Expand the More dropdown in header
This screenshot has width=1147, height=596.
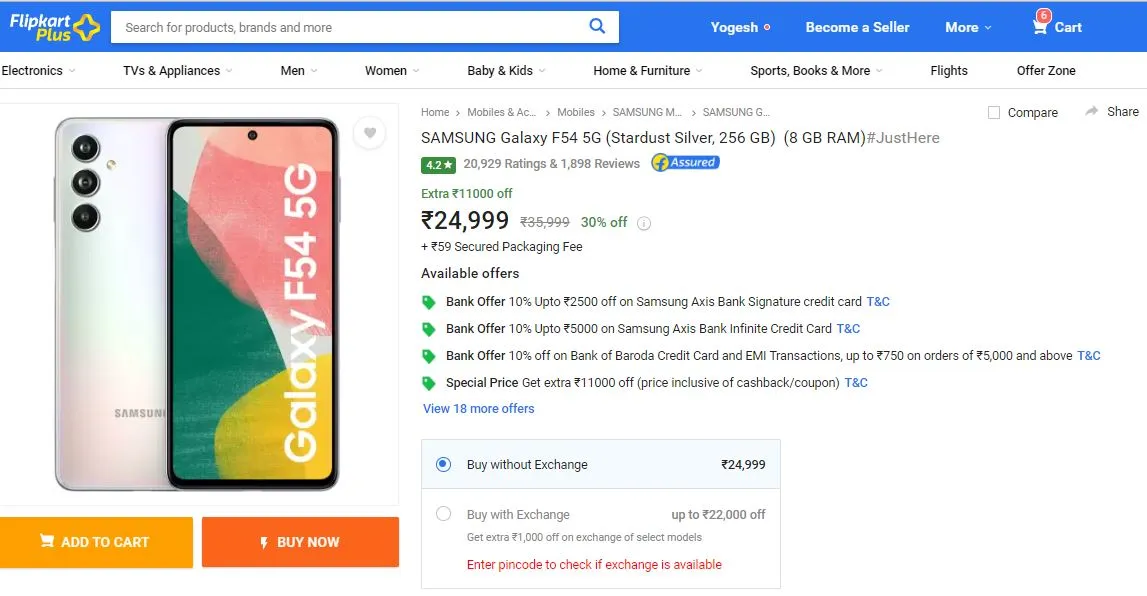pyautogui.click(x=968, y=27)
